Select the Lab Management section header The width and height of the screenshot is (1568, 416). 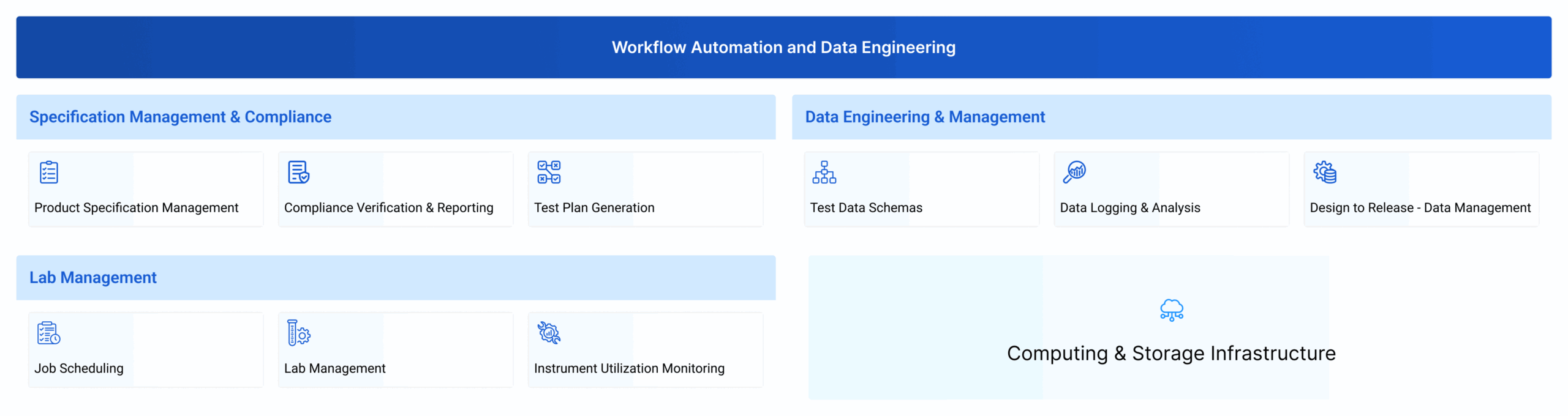(x=93, y=278)
